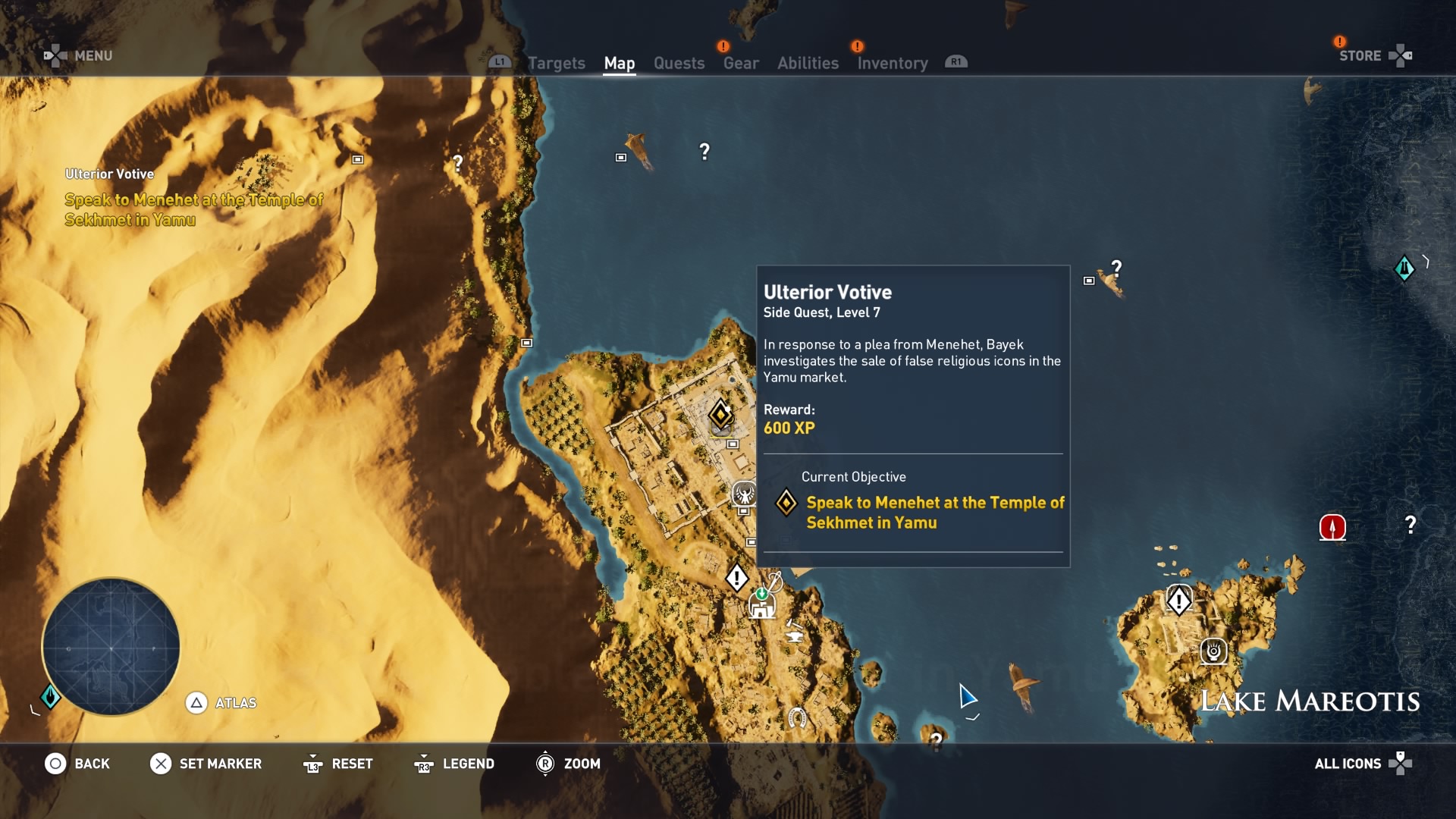Click the white exclamation quest diamond near Yamu
Viewport: 1456px width, 819px height.
click(737, 579)
